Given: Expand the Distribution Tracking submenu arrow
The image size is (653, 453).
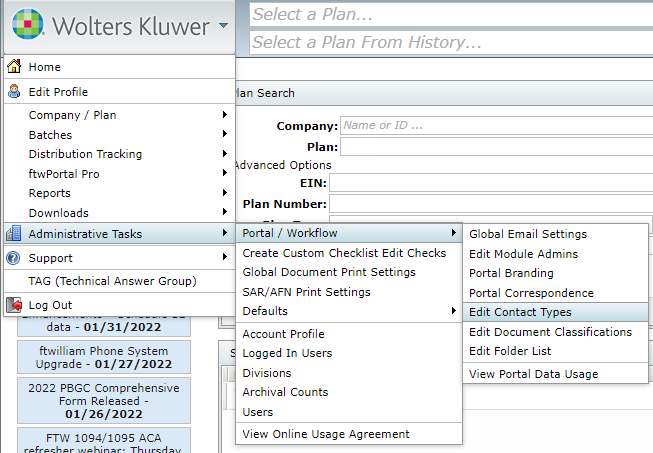Looking at the screenshot, I should point(225,154).
